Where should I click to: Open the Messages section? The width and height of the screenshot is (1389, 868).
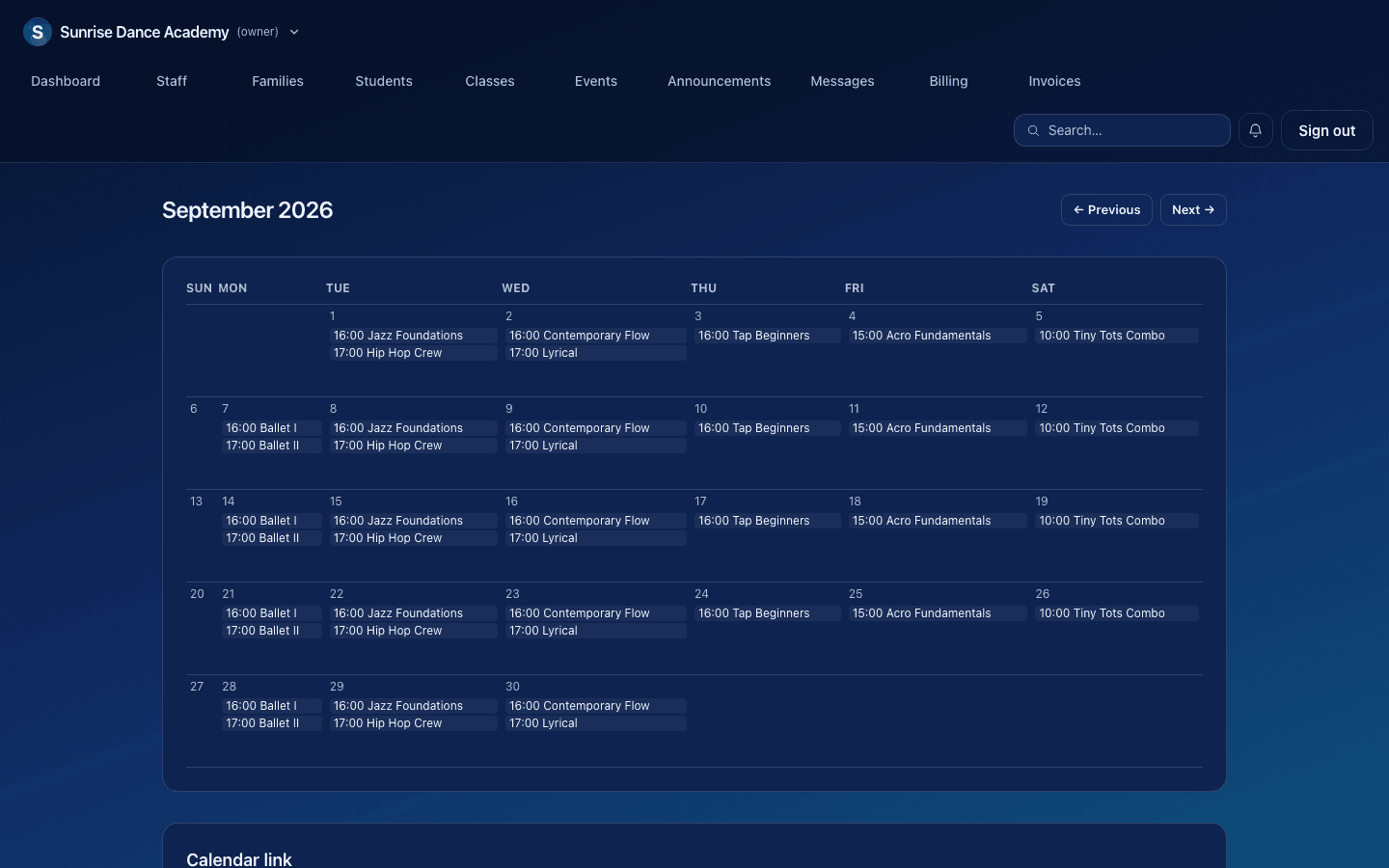(842, 81)
